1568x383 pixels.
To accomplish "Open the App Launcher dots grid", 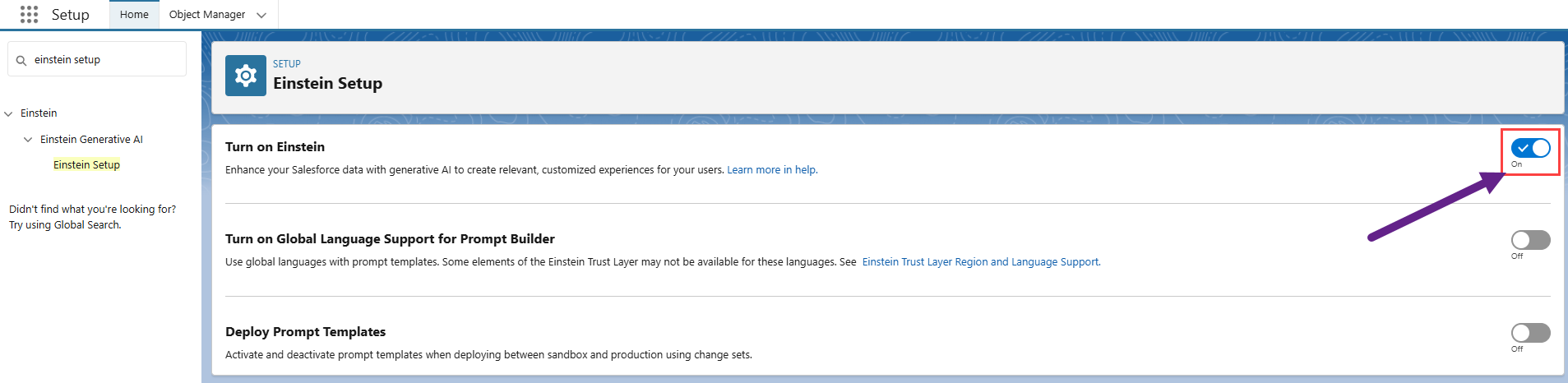I will click(x=29, y=15).
